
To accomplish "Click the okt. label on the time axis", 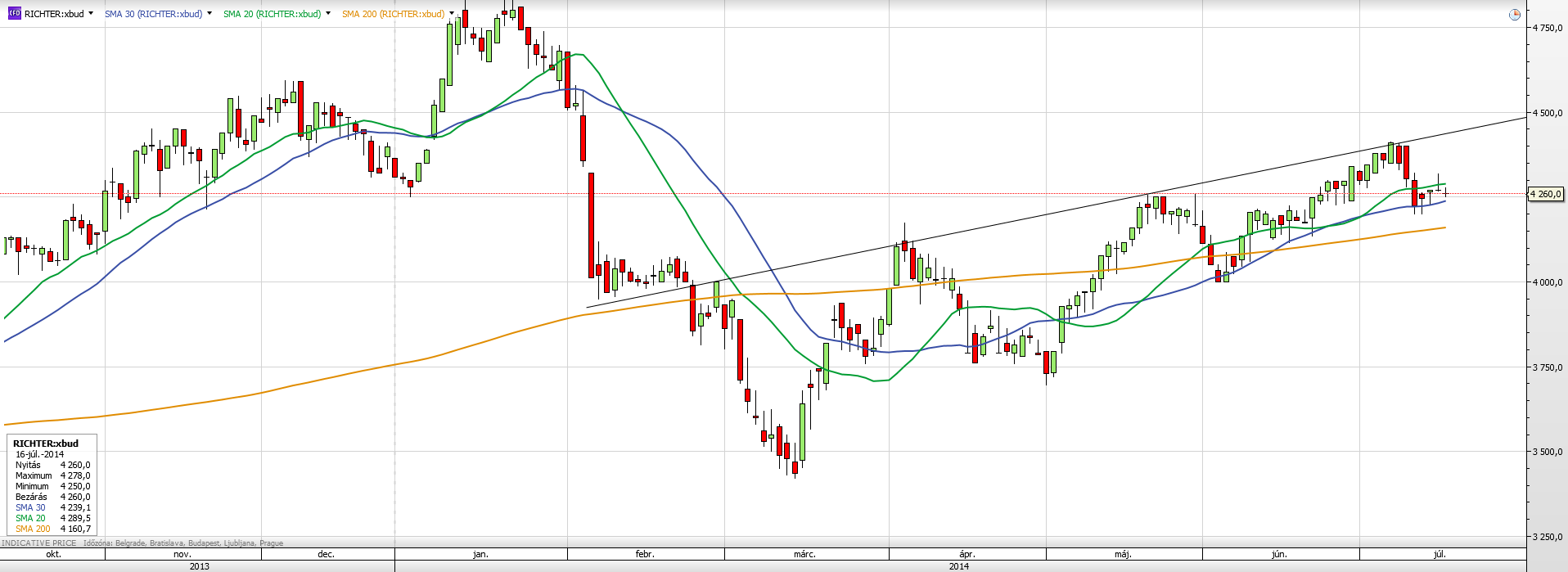I will 53,554.
